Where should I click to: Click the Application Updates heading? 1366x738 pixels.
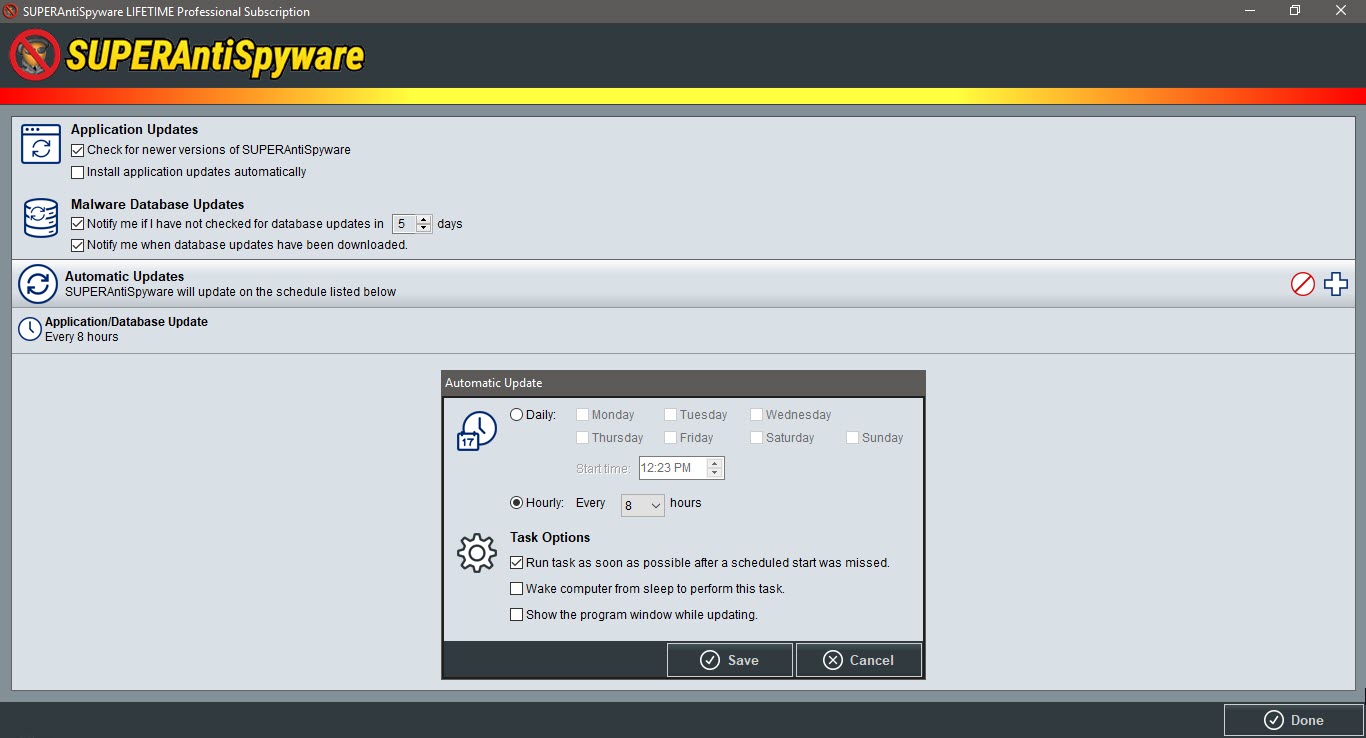pyautogui.click(x=135, y=129)
